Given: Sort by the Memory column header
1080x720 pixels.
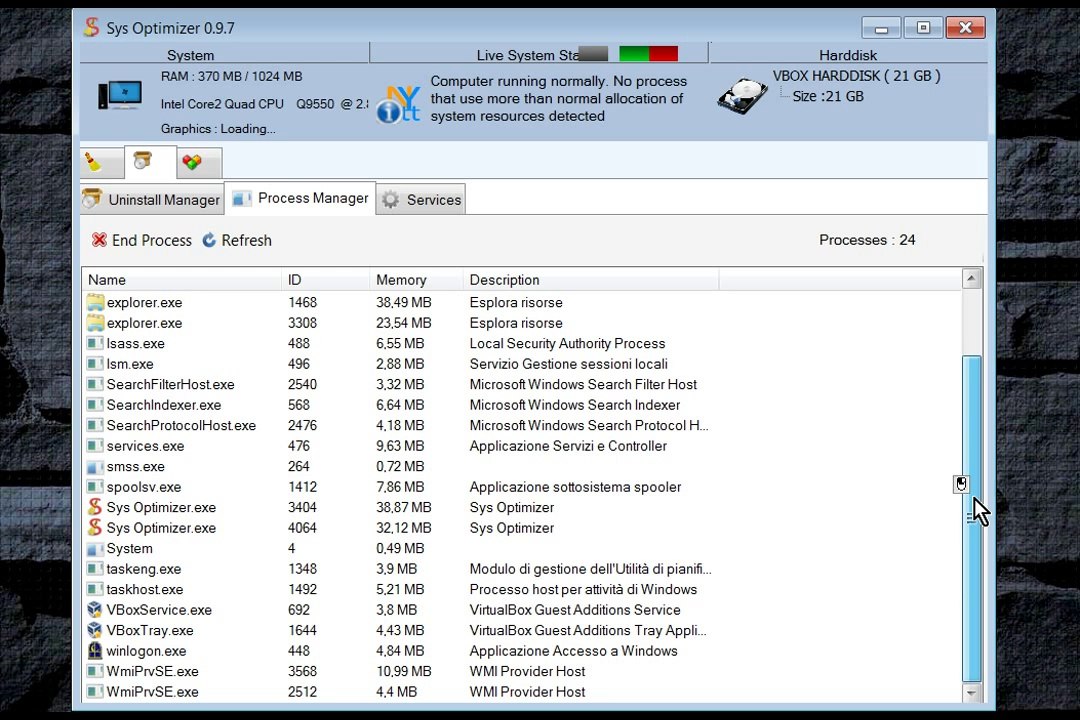Looking at the screenshot, I should coord(416,280).
